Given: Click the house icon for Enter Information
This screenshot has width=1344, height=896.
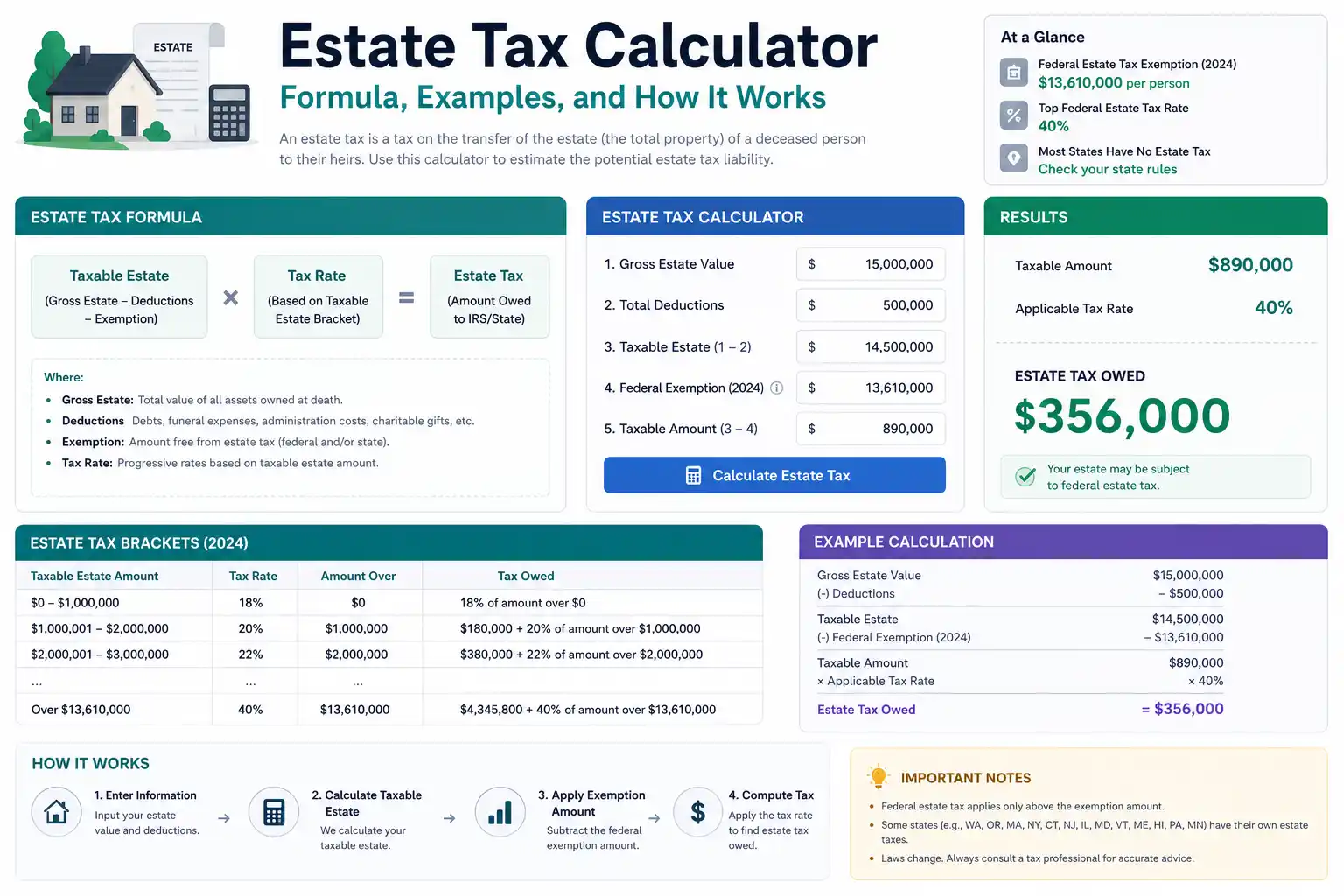Looking at the screenshot, I should pyautogui.click(x=57, y=812).
